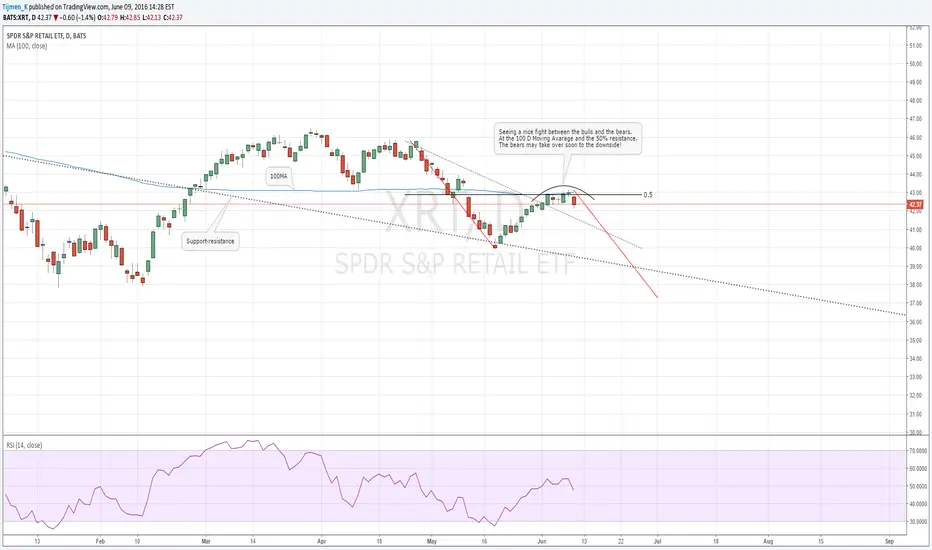Select the RSI (14, close) indicator label
The width and height of the screenshot is (932, 550).
[24, 445]
